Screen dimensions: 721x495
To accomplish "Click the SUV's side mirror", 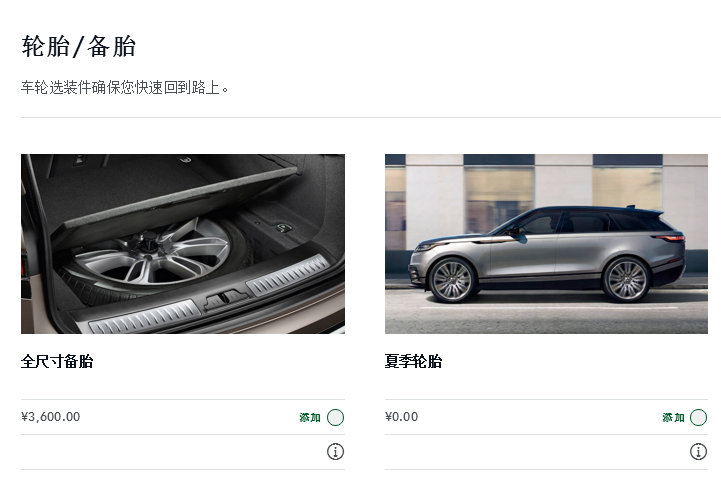I will (x=519, y=234).
